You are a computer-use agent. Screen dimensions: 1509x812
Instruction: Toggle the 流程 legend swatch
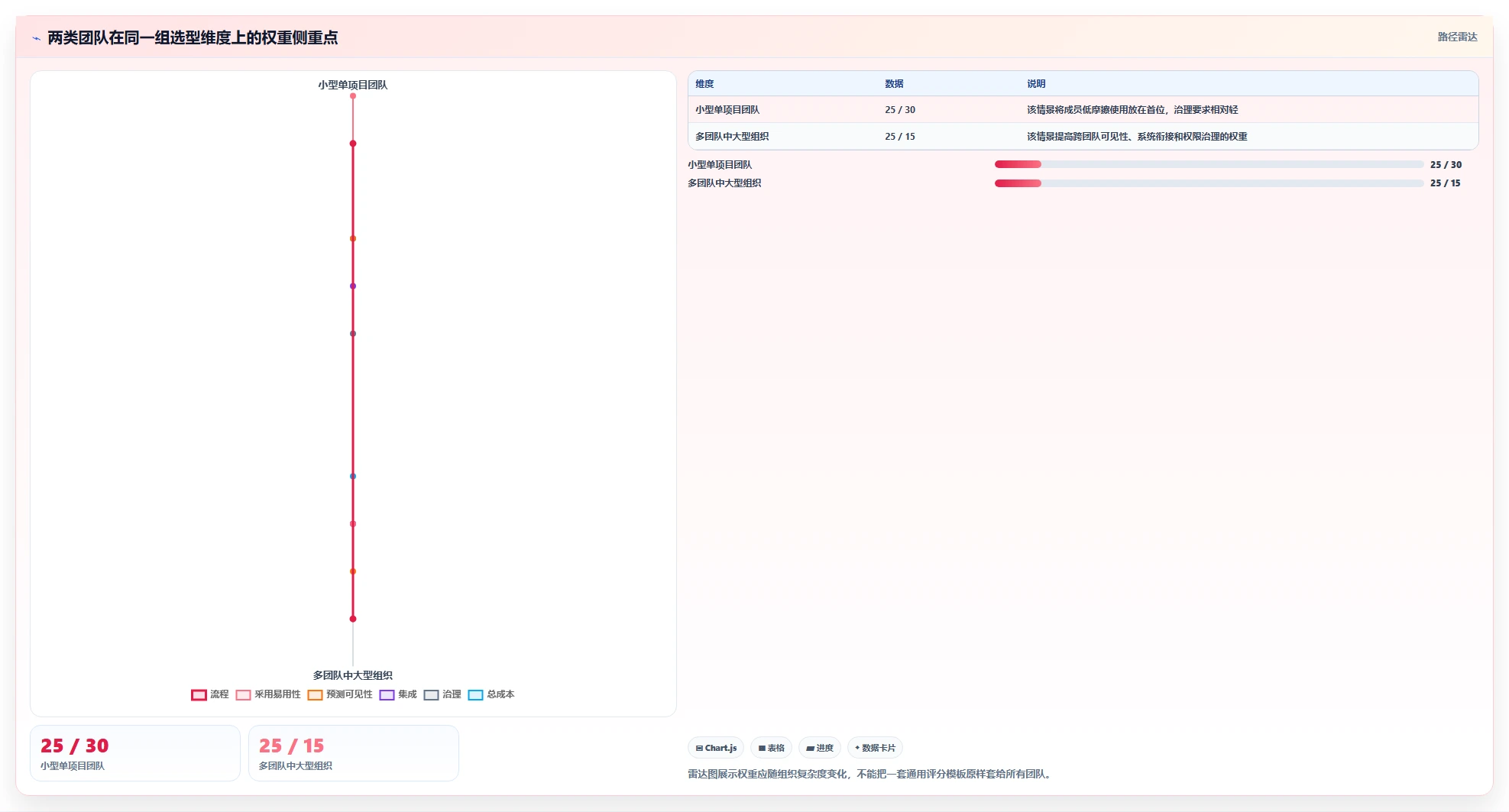199,694
